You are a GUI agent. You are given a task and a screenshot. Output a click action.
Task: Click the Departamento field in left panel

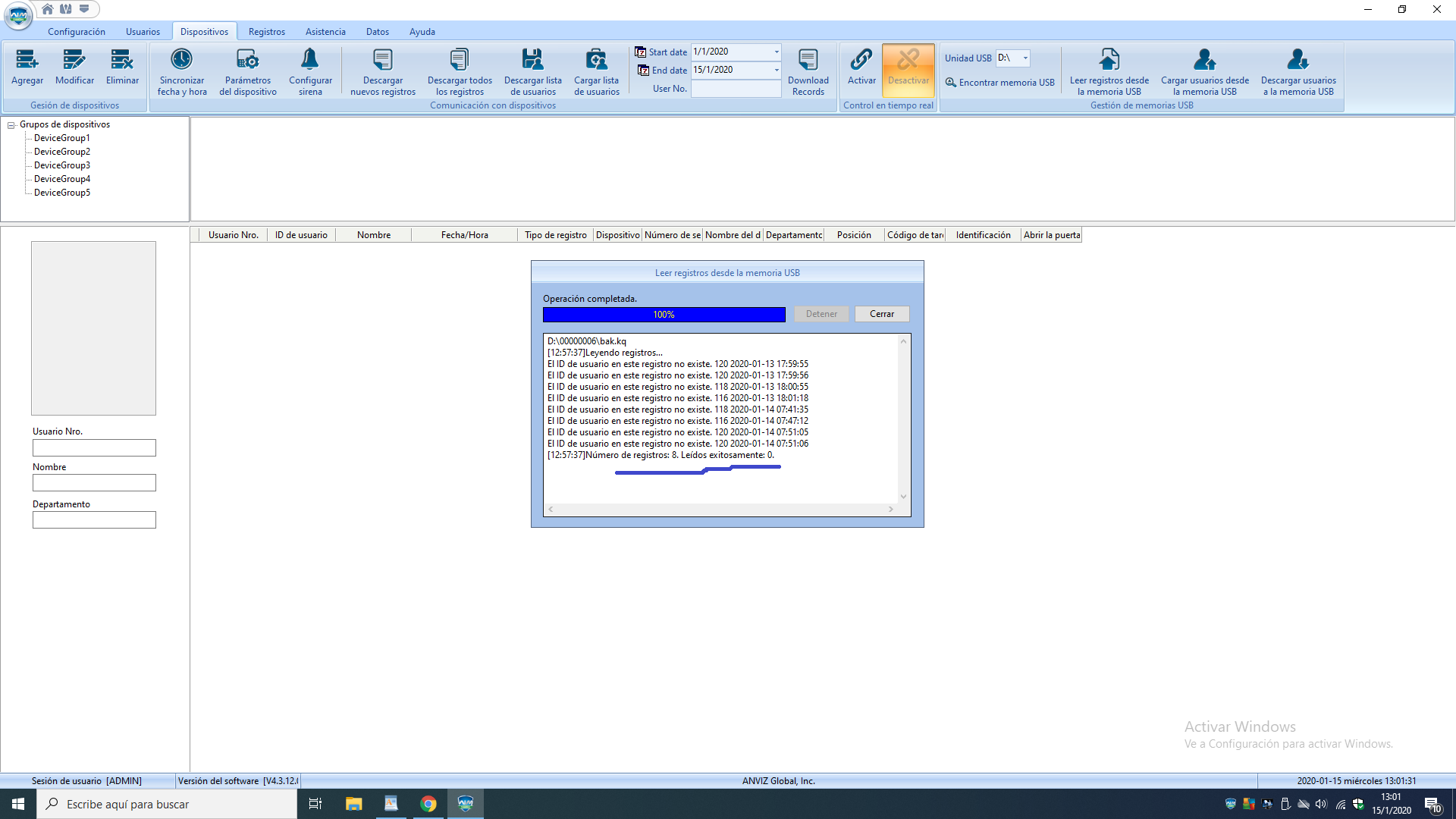[94, 520]
